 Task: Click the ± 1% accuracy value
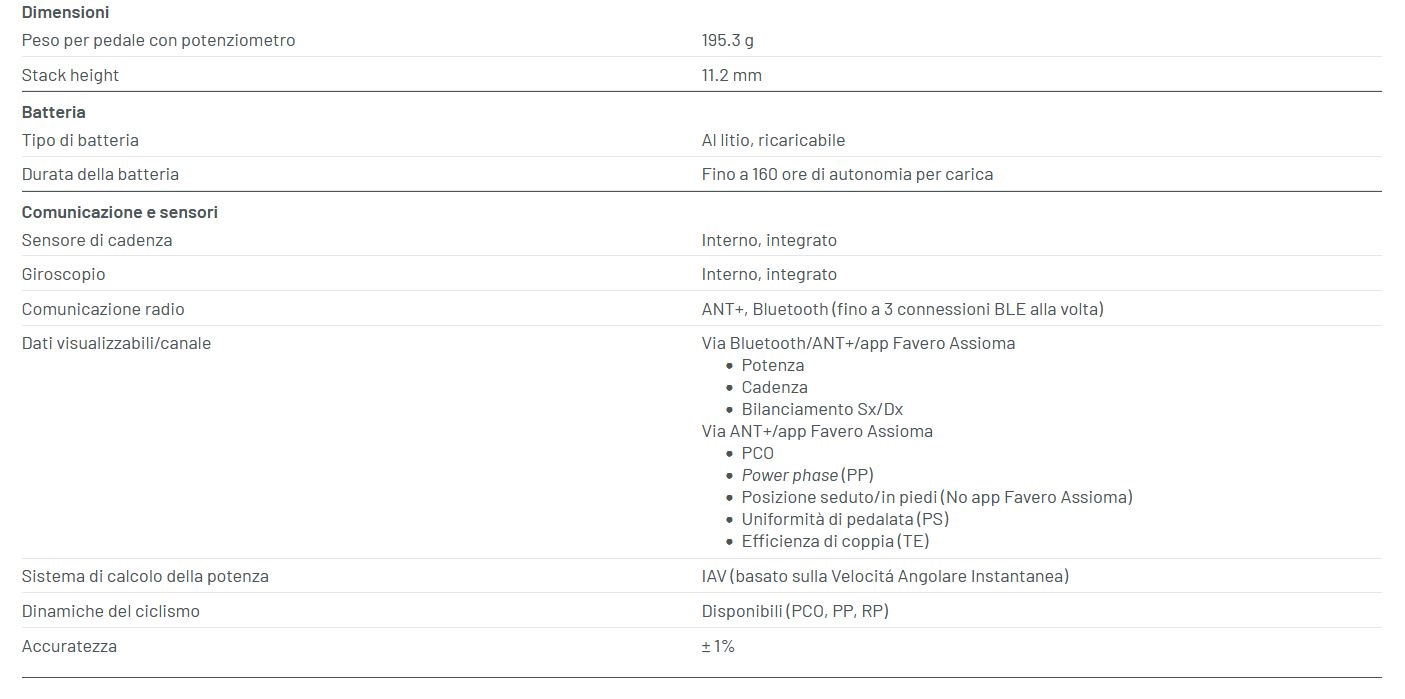click(x=718, y=646)
